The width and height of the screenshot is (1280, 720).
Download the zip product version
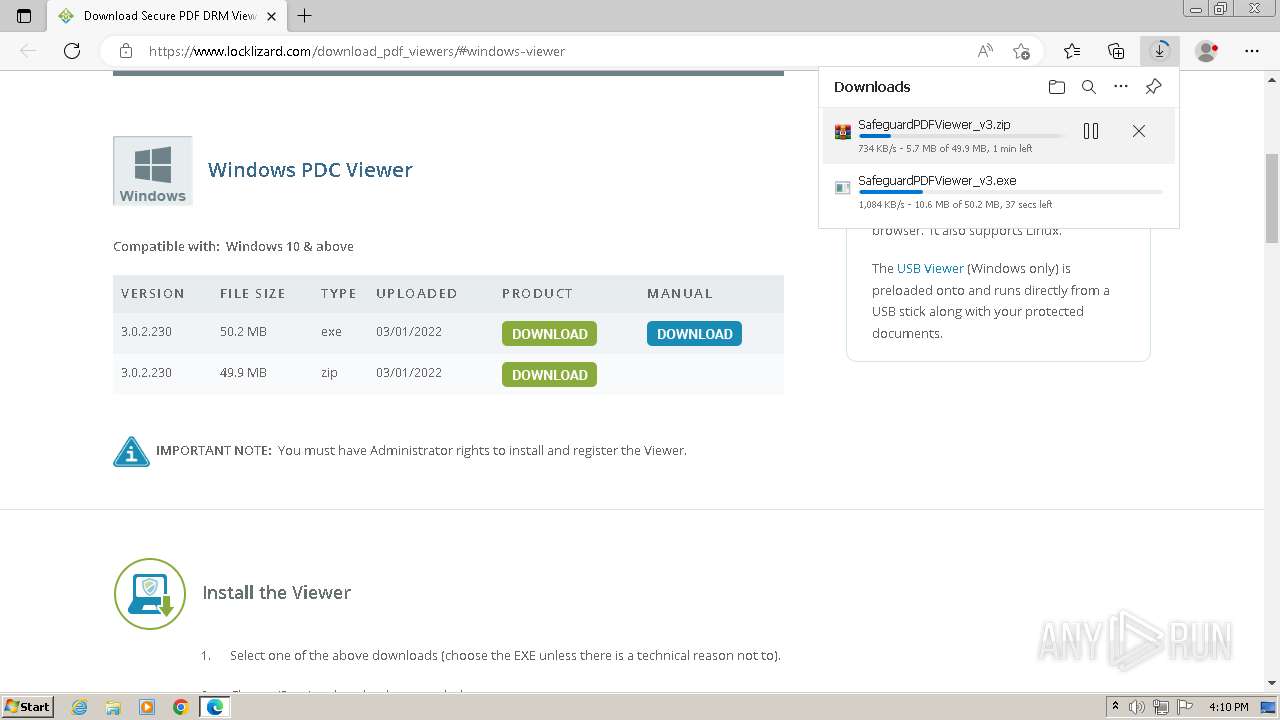click(x=549, y=375)
